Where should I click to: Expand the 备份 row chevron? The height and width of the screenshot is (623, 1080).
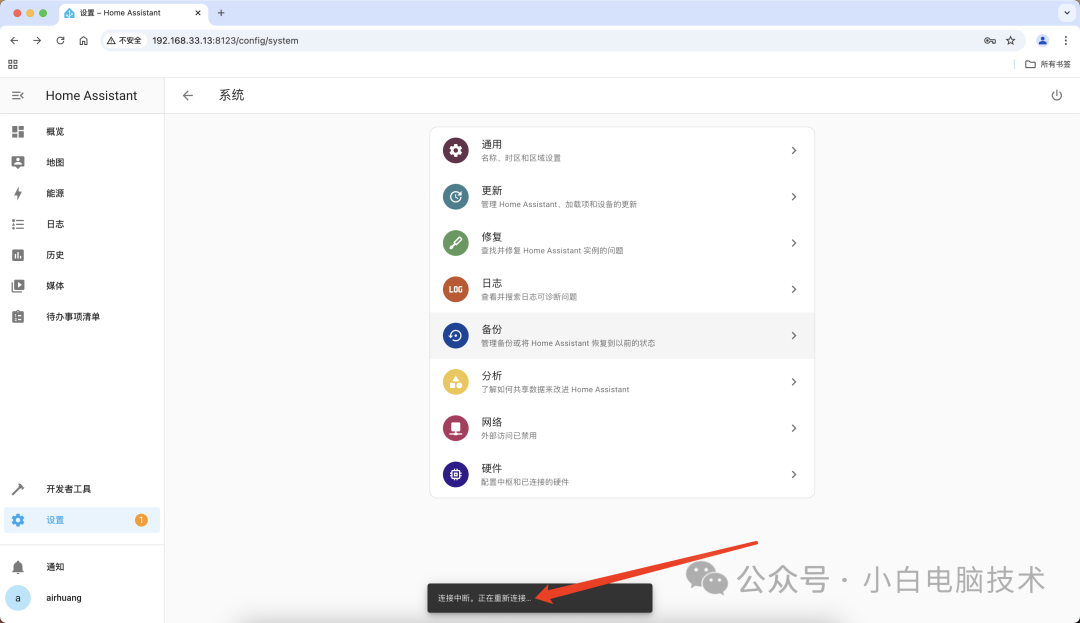coord(793,336)
